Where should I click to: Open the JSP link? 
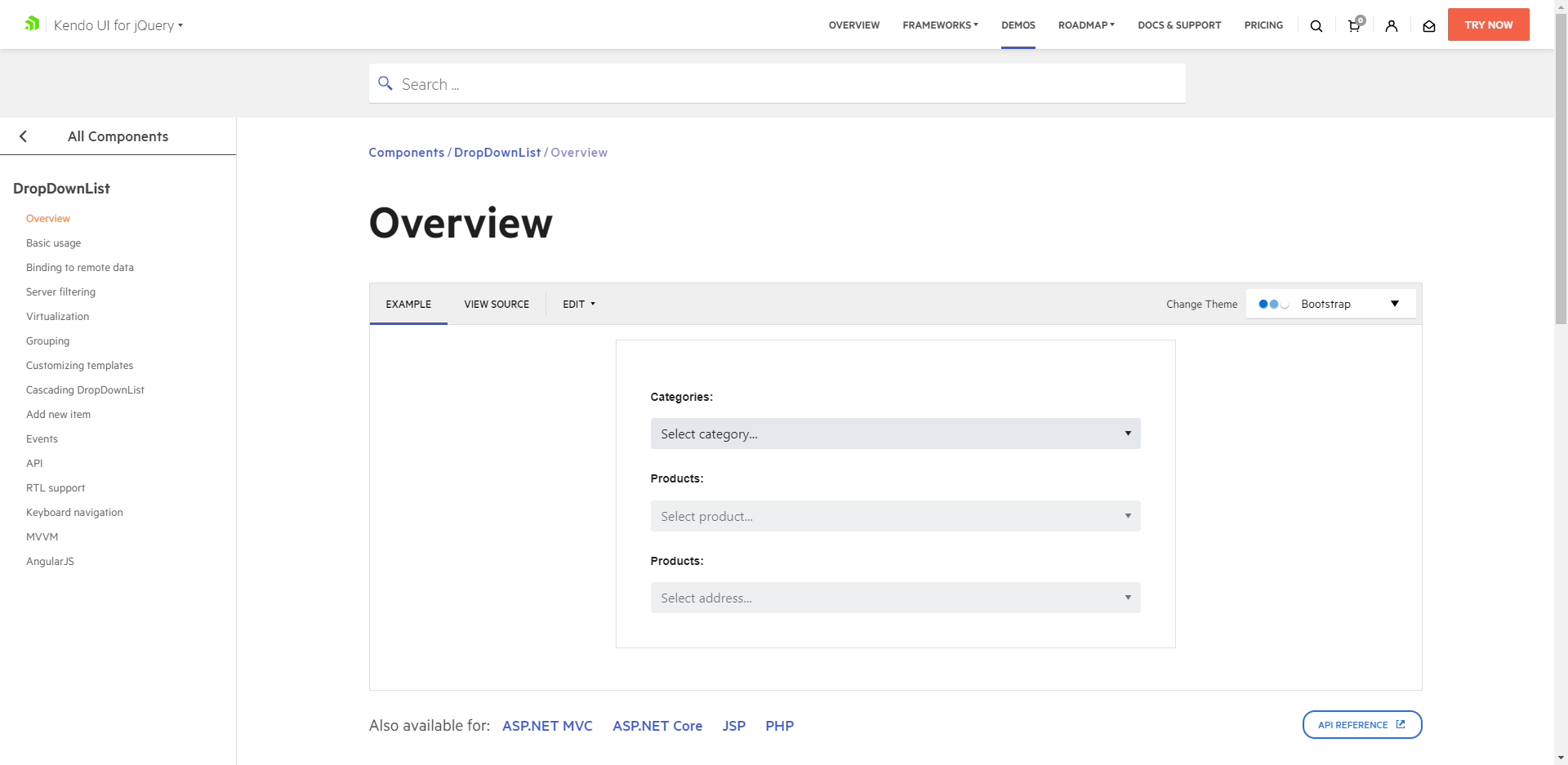[x=733, y=726]
